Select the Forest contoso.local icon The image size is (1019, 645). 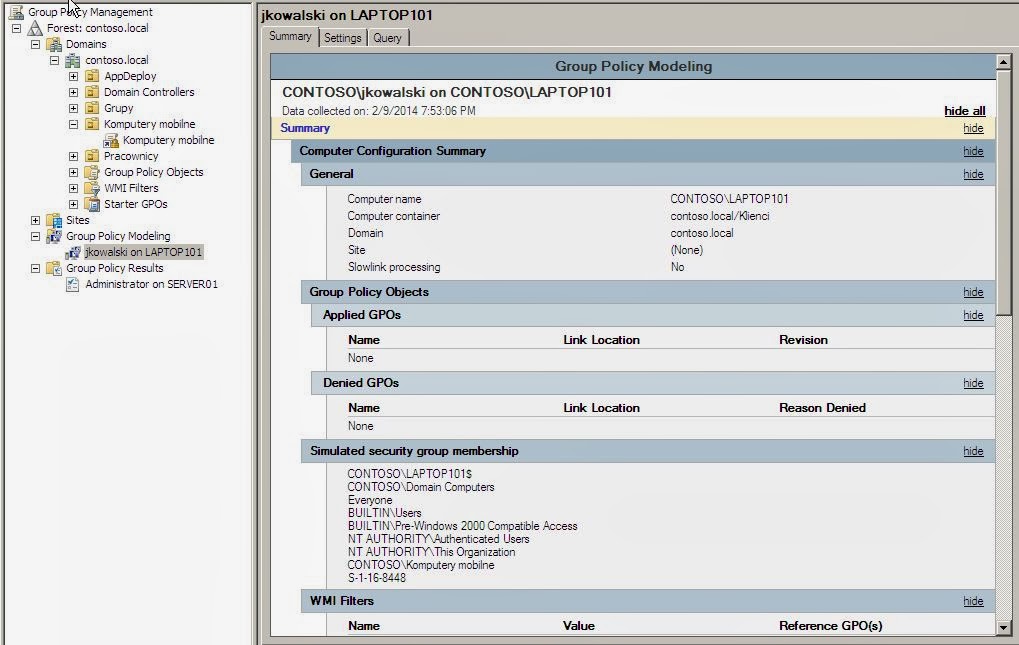click(x=36, y=27)
